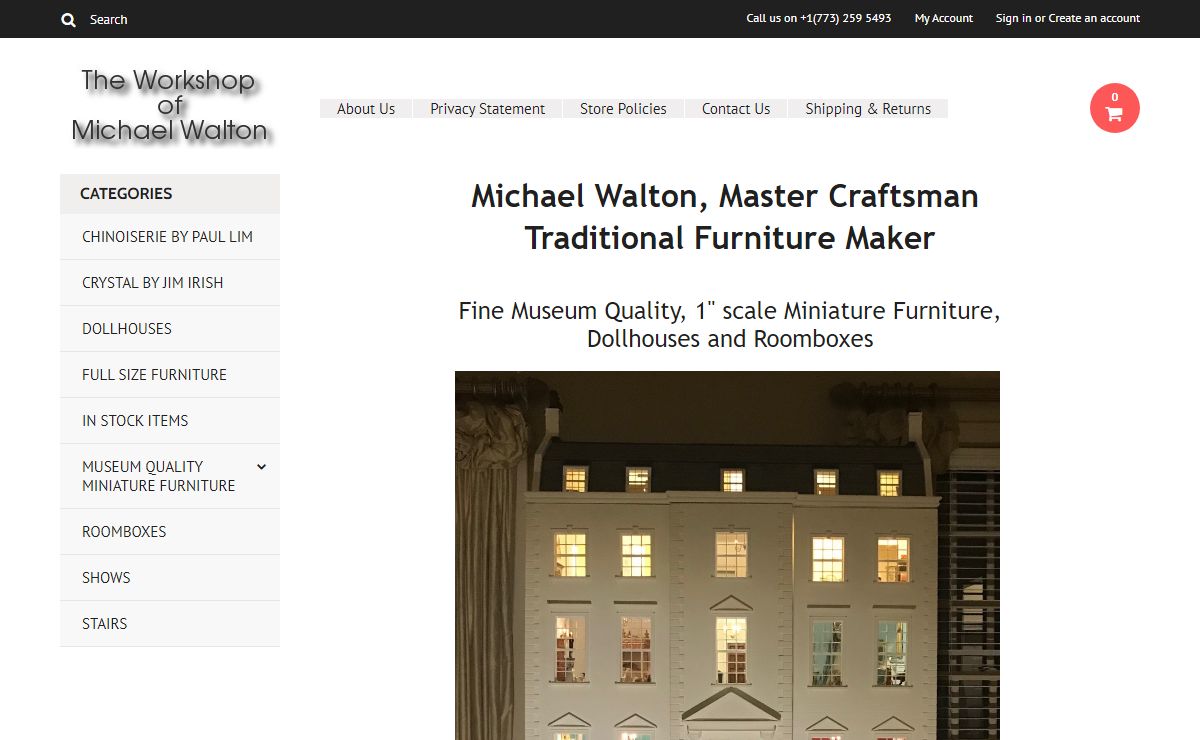Image resolution: width=1200 pixels, height=740 pixels.
Task: Click the Sign in link
Action: click(x=1013, y=18)
